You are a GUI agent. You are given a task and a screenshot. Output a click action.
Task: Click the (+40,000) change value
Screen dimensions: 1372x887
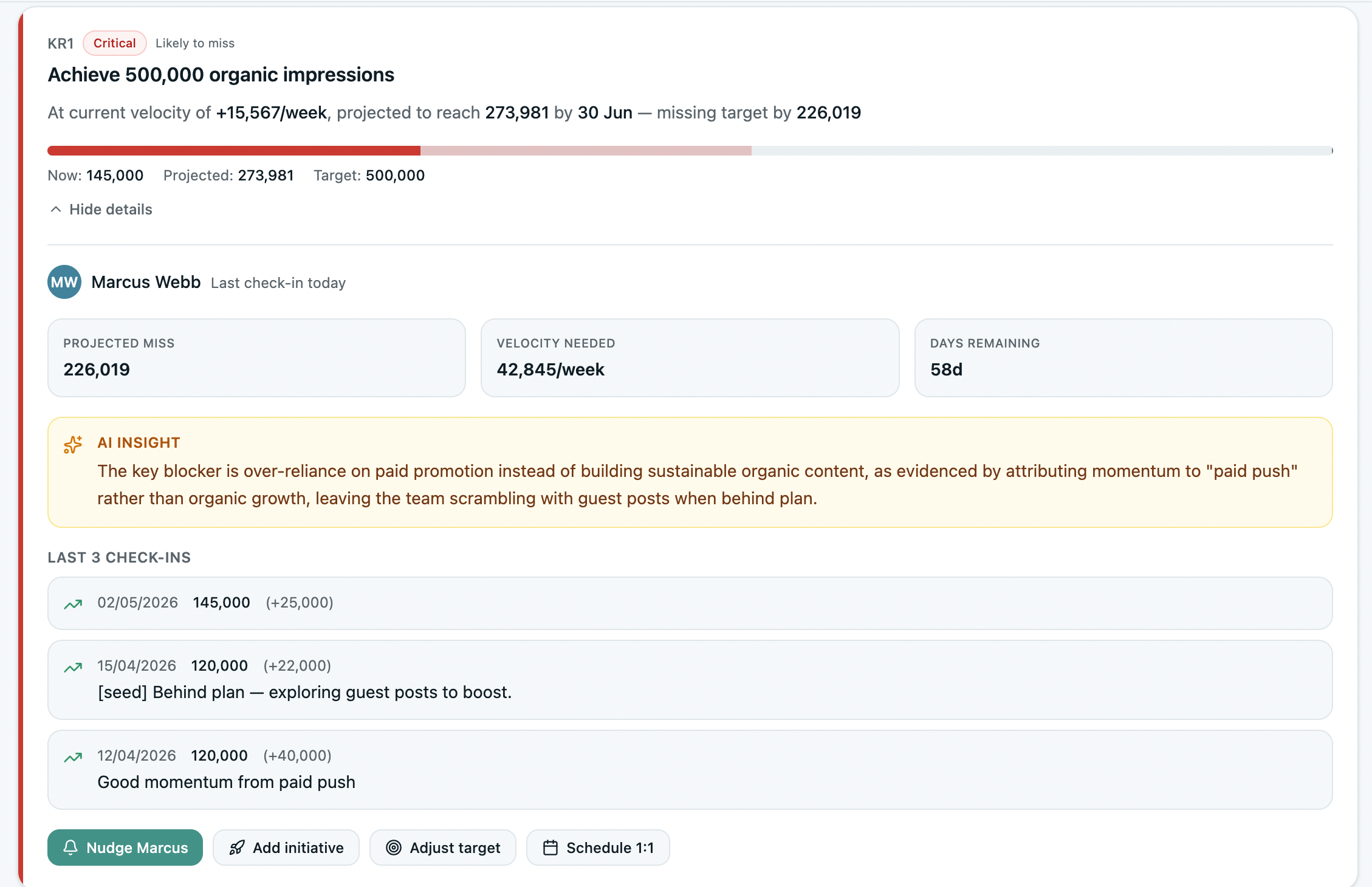pyautogui.click(x=297, y=756)
